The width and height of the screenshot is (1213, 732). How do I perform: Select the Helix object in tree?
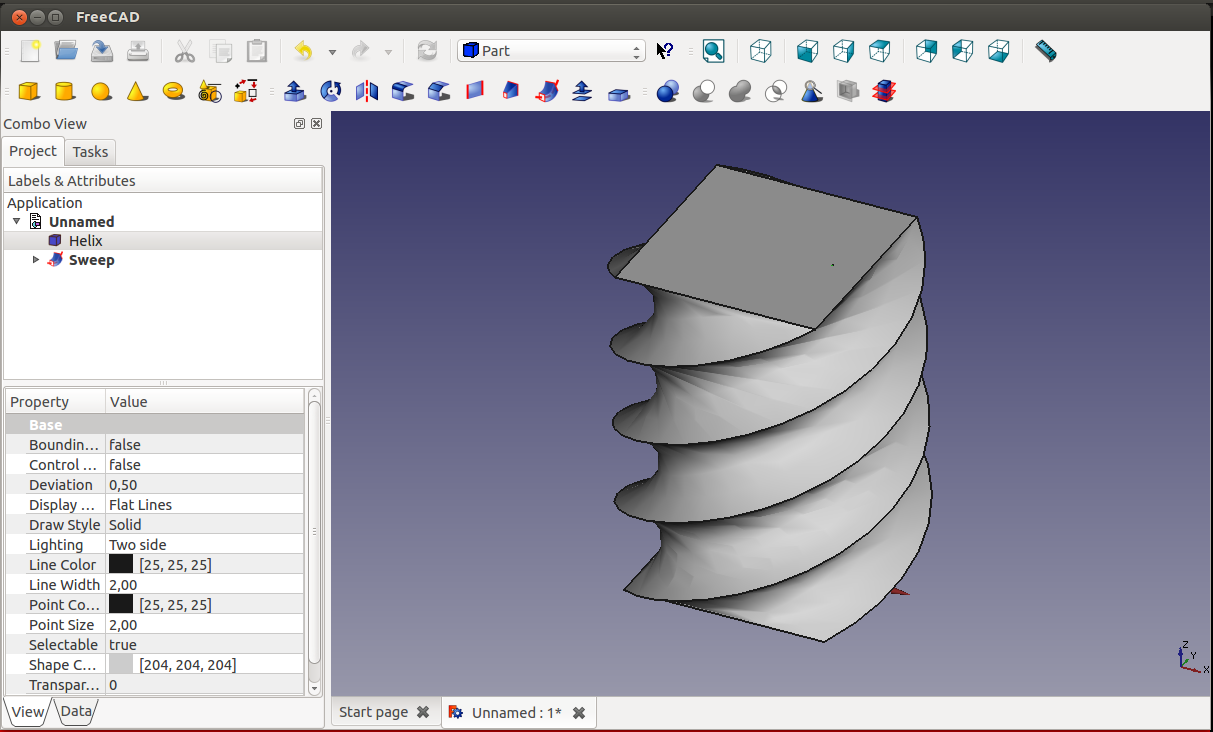[85, 241]
